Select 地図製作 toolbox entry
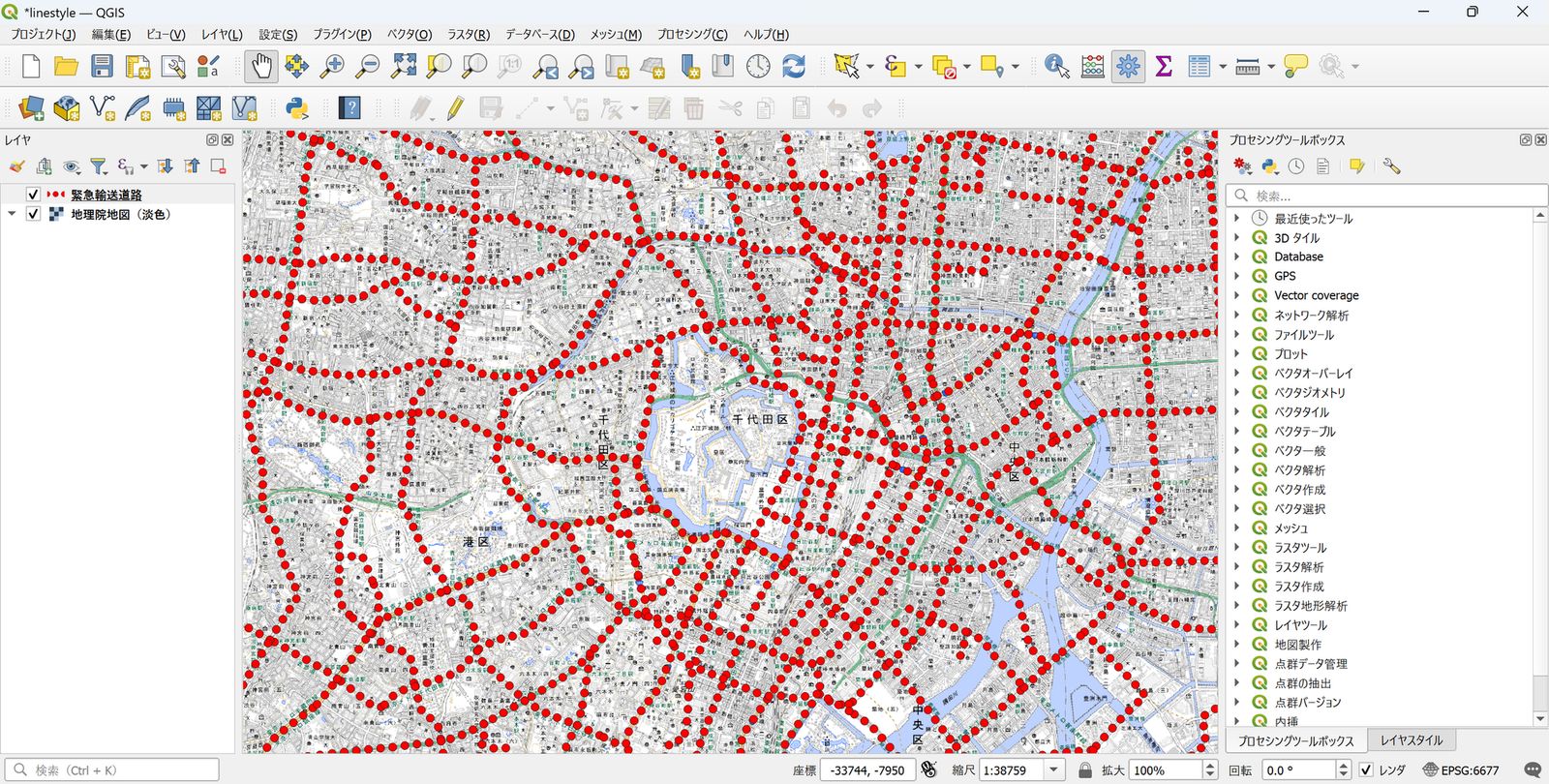 pyautogui.click(x=1297, y=644)
